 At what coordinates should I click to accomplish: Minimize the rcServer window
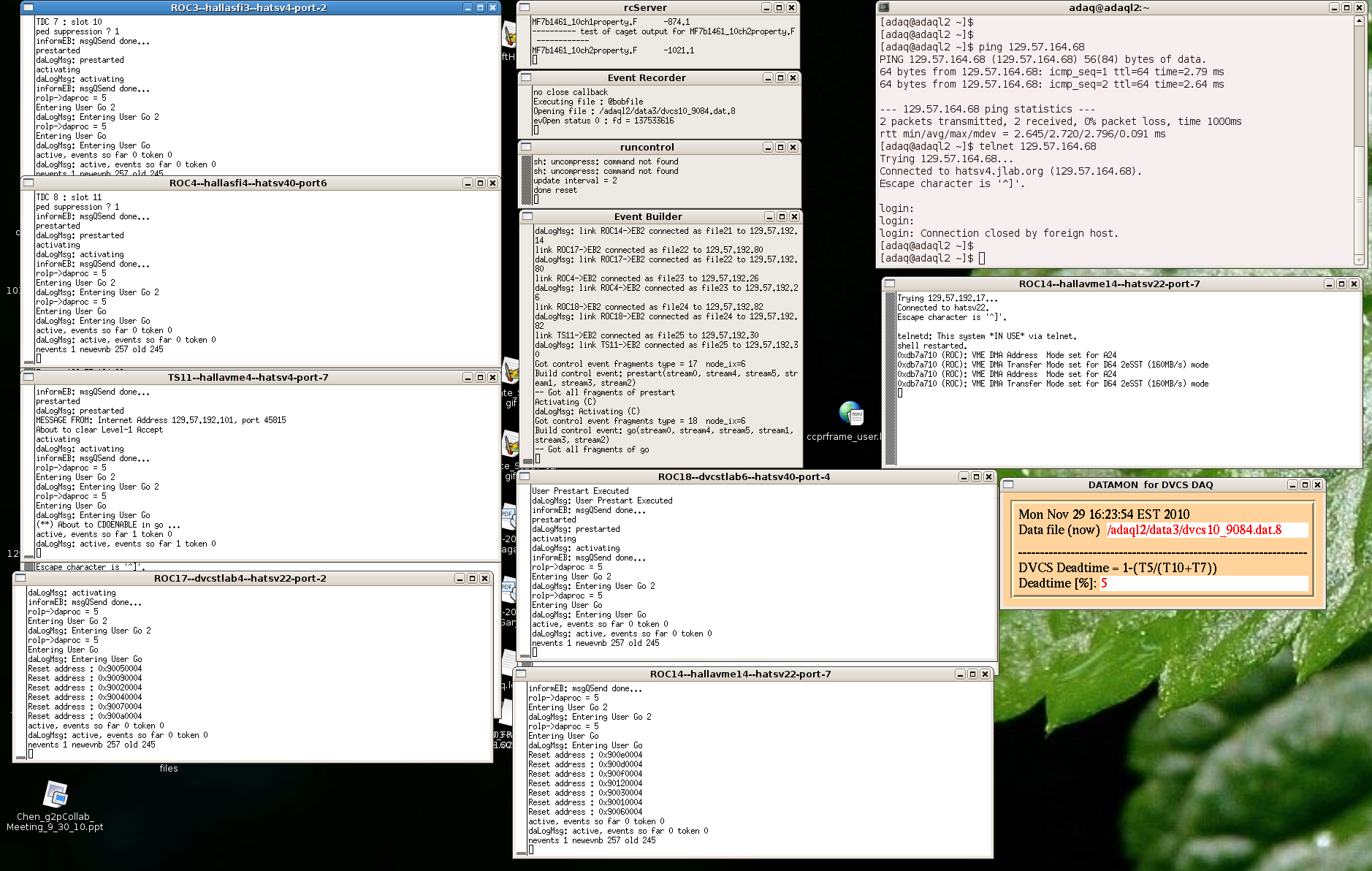pos(766,7)
